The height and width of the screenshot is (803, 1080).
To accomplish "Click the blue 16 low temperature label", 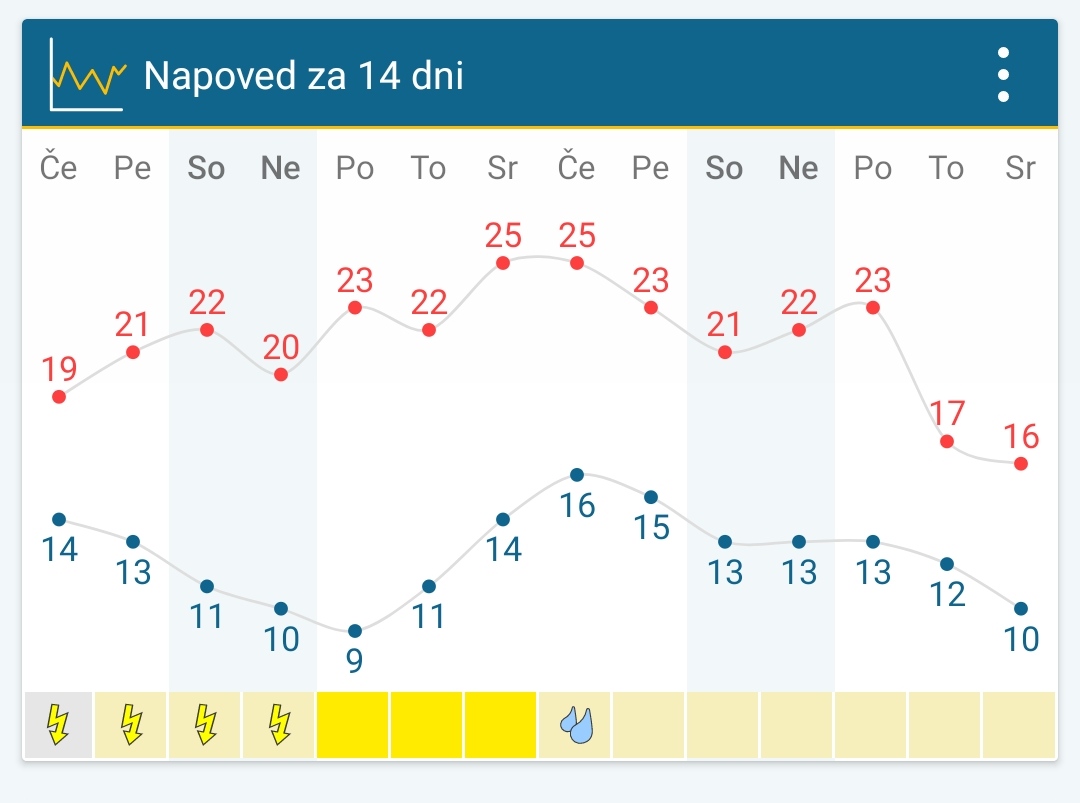I will click(576, 506).
